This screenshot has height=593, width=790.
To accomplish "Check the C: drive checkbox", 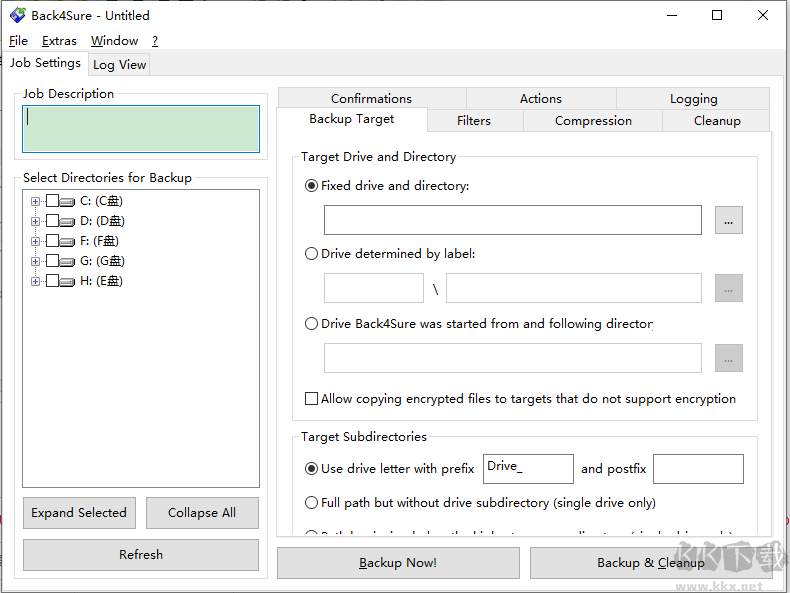I will point(52,201).
